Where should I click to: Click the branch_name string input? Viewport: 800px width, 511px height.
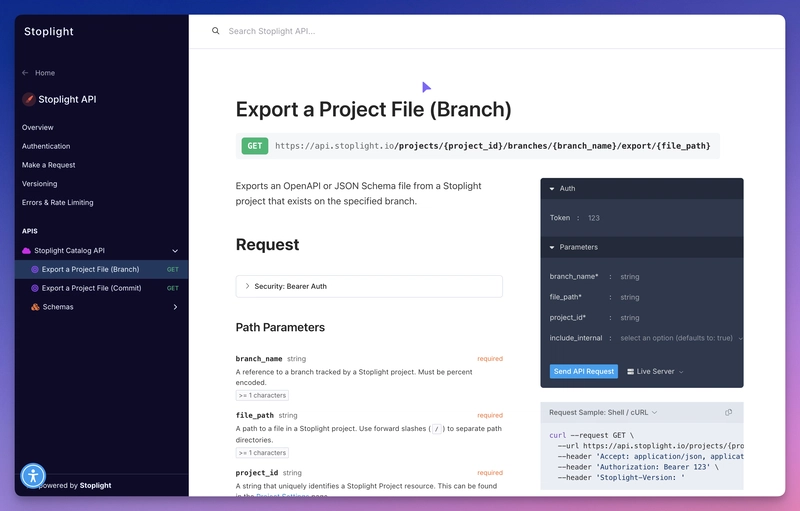pyautogui.click(x=630, y=277)
